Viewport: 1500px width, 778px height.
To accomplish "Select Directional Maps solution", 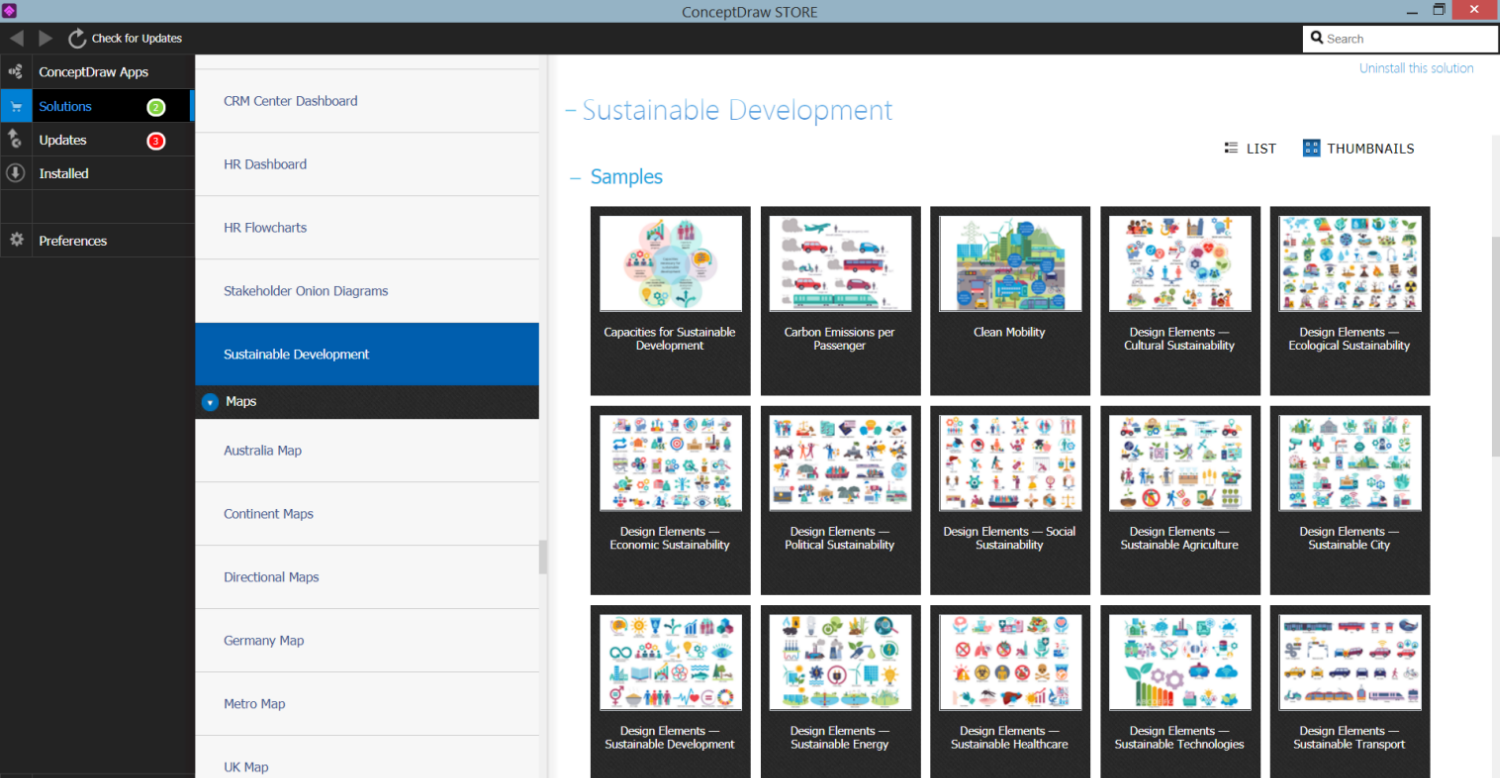I will [367, 577].
